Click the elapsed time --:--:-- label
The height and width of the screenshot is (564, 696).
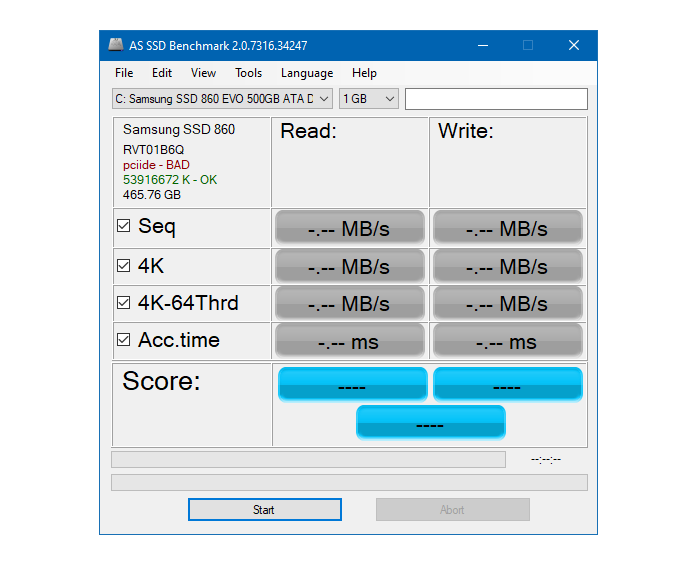[x=546, y=460]
